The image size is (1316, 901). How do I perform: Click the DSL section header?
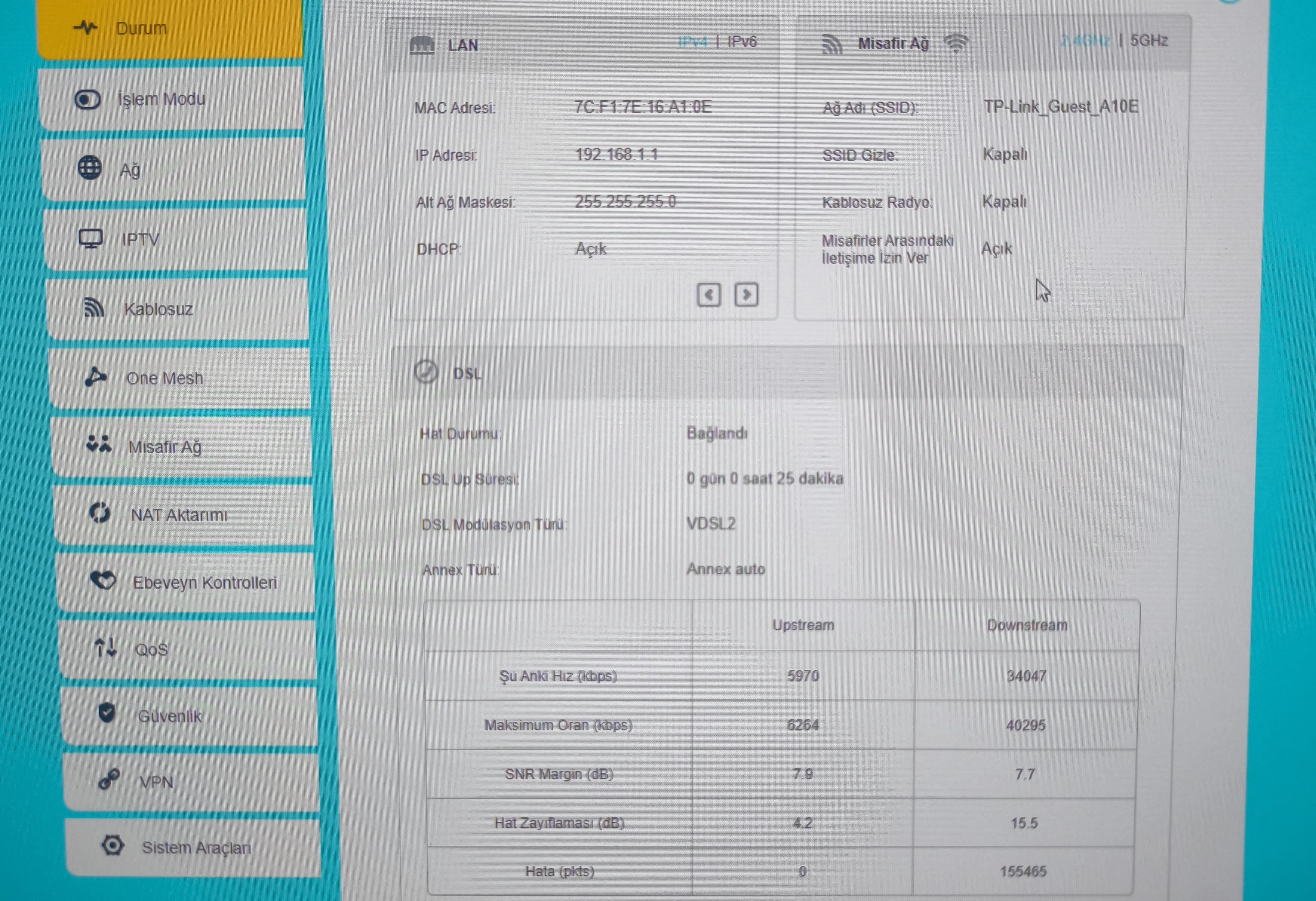[x=467, y=374]
